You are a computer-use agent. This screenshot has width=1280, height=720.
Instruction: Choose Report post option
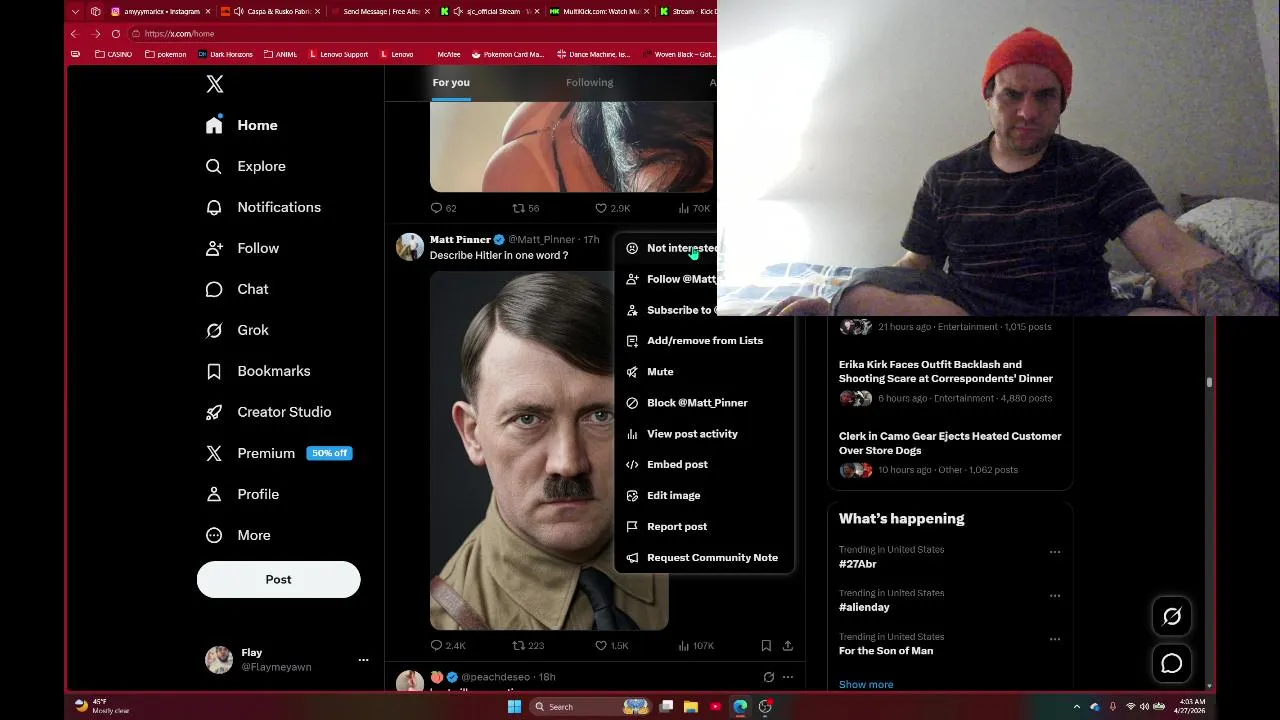tap(704, 527)
